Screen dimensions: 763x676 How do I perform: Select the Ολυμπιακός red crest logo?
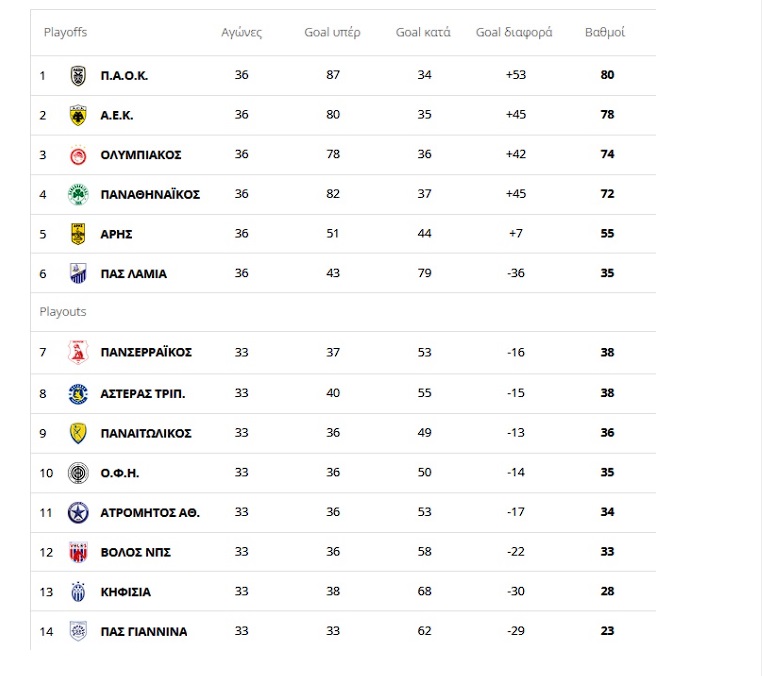pos(78,155)
